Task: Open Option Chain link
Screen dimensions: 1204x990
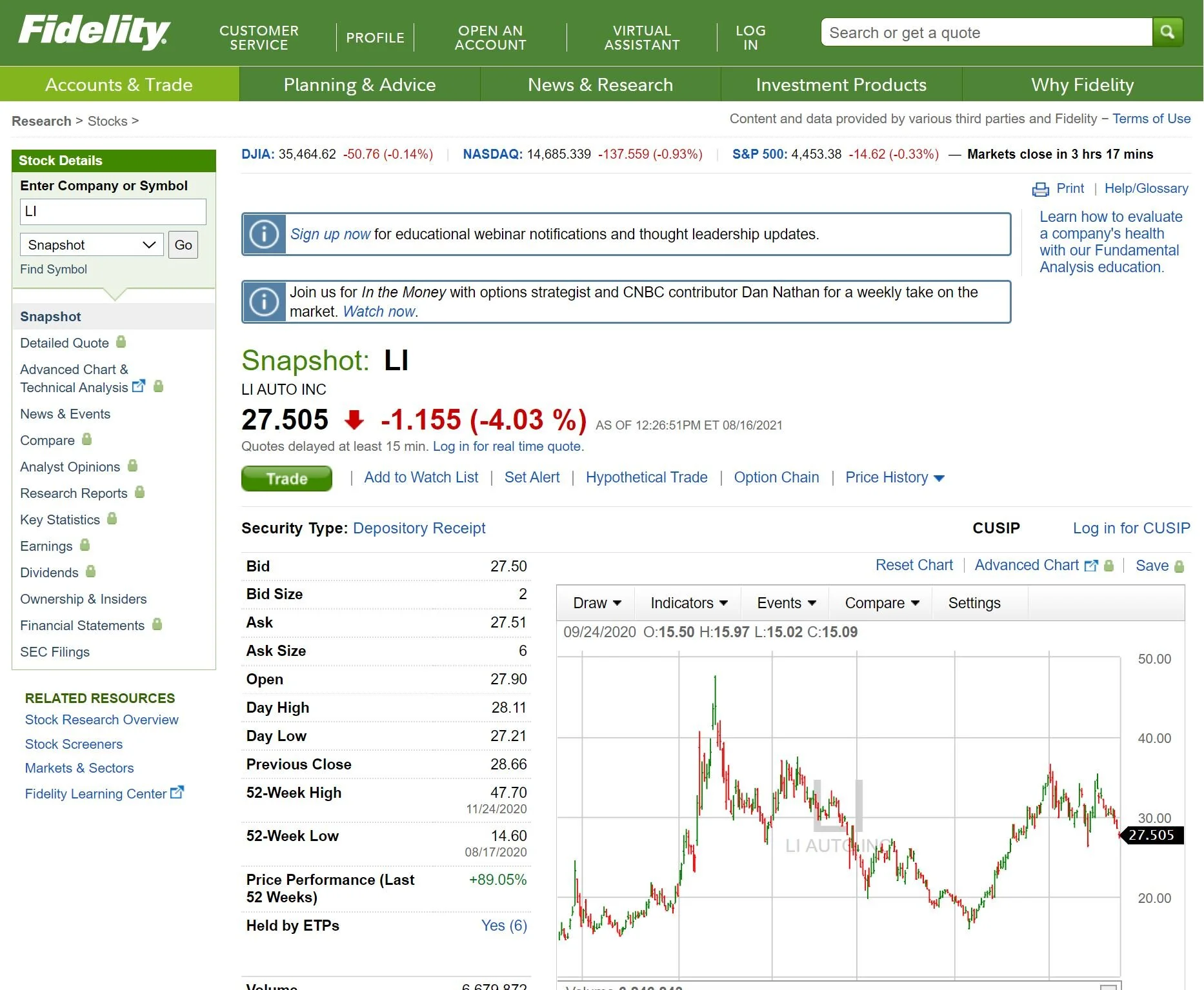Action: [776, 477]
